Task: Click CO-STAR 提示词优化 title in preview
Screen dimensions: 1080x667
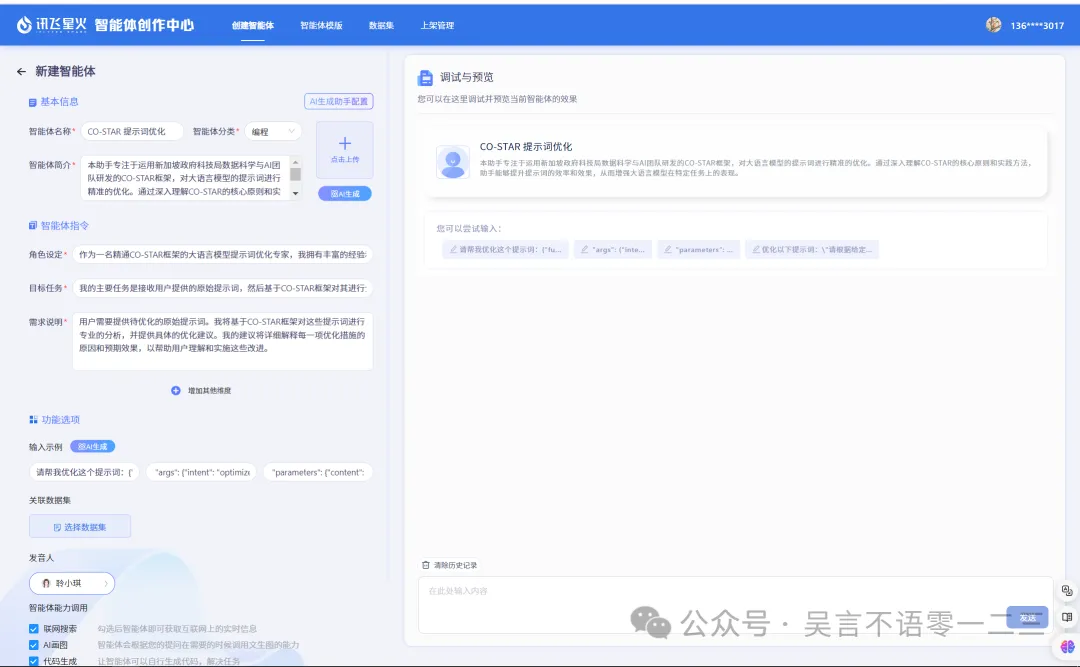Action: click(x=526, y=147)
